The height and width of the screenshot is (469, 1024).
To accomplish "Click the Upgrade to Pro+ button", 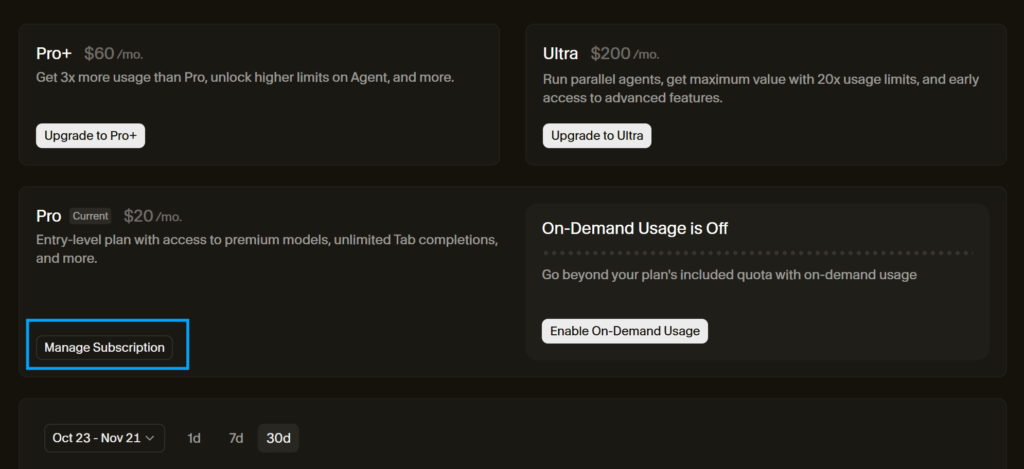I will pos(91,136).
